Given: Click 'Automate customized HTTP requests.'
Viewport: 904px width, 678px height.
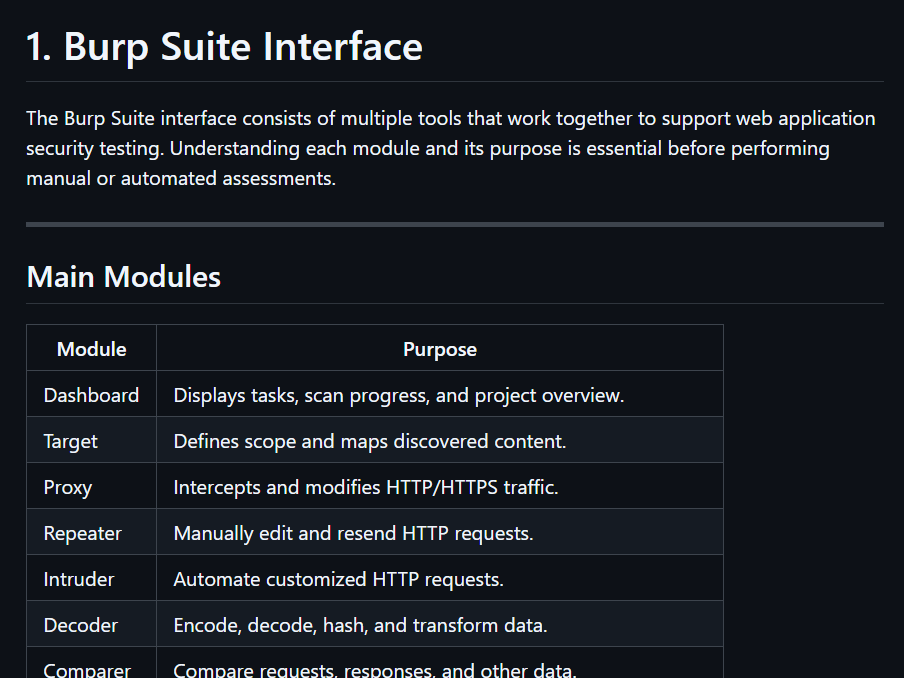Looking at the screenshot, I should pyautogui.click(x=339, y=579).
